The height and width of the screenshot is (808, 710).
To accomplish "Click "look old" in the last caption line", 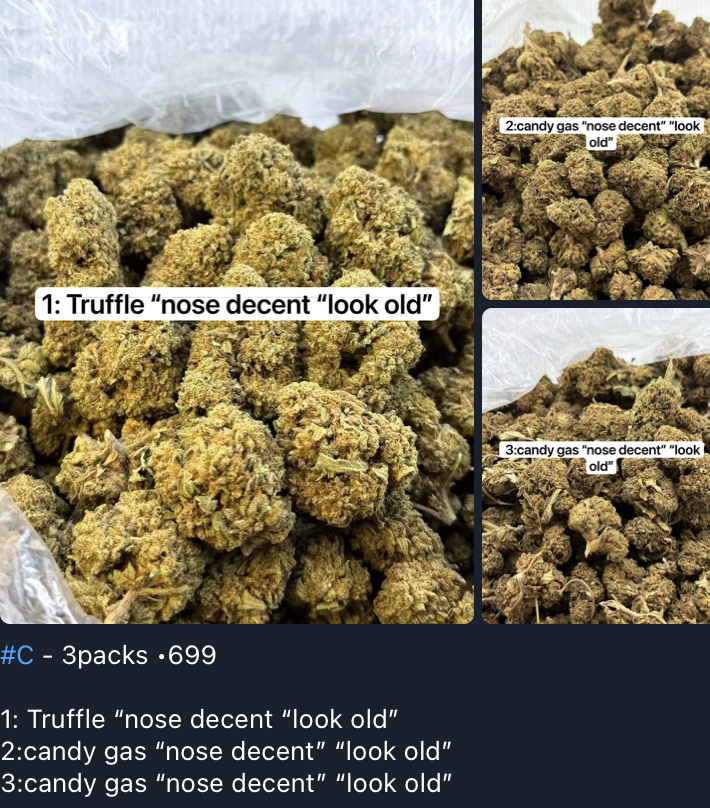I will point(394,783).
